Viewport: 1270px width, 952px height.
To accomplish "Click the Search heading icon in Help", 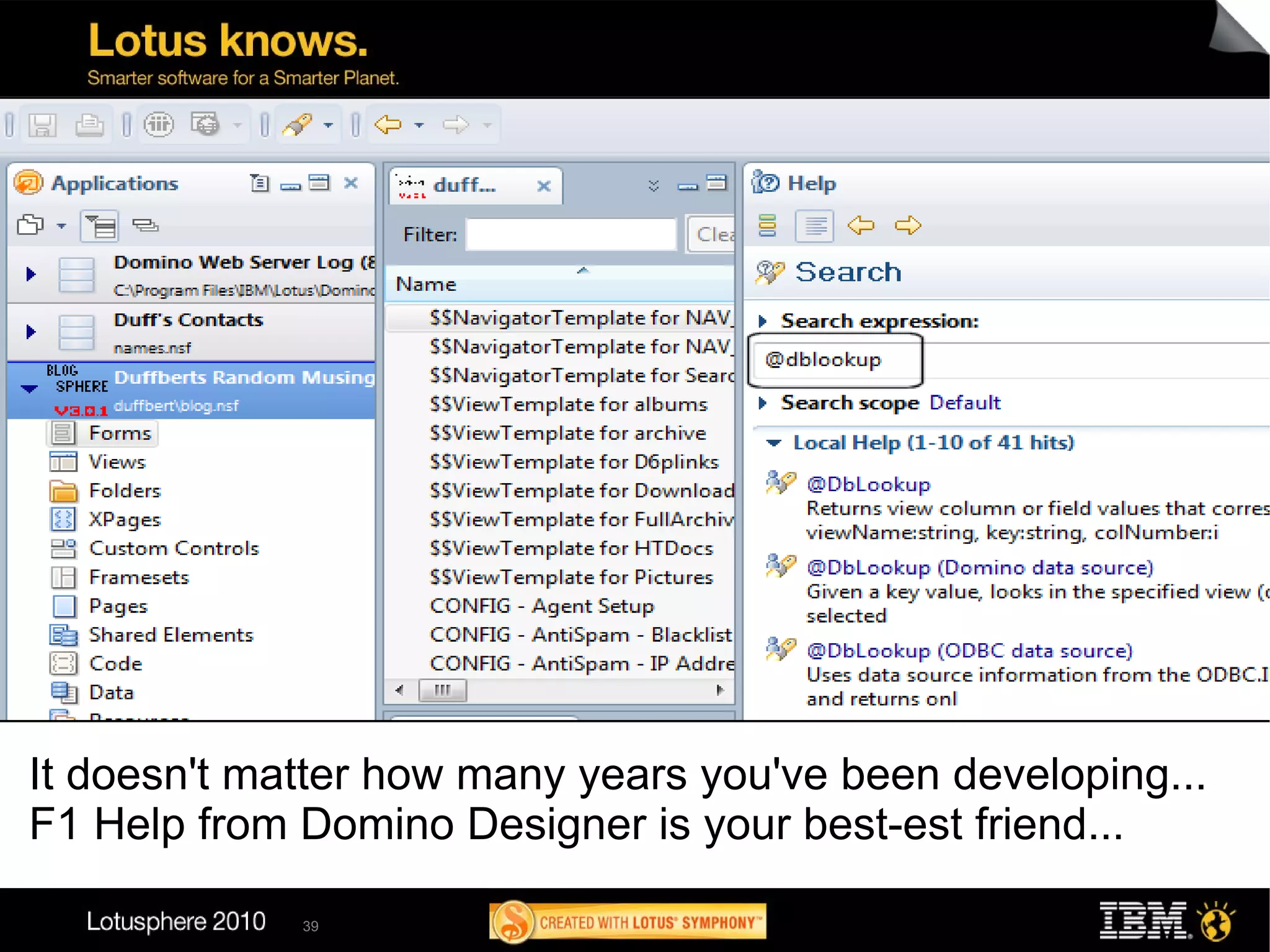I will pyautogui.click(x=770, y=272).
